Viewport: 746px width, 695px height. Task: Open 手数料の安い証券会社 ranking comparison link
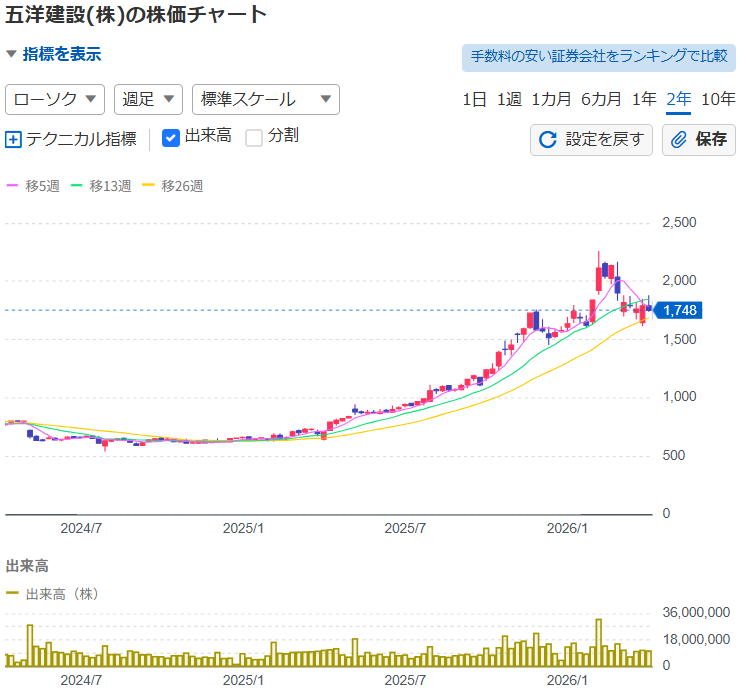(598, 56)
